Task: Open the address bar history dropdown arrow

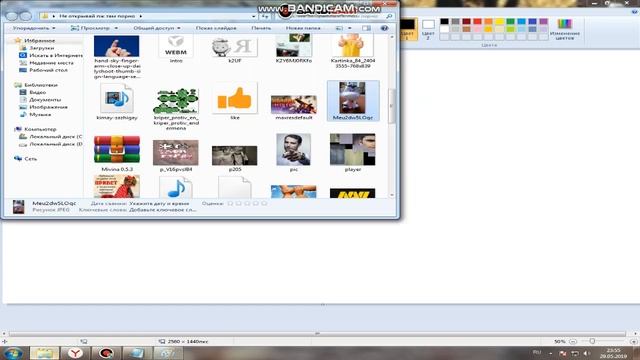Action: (x=253, y=16)
